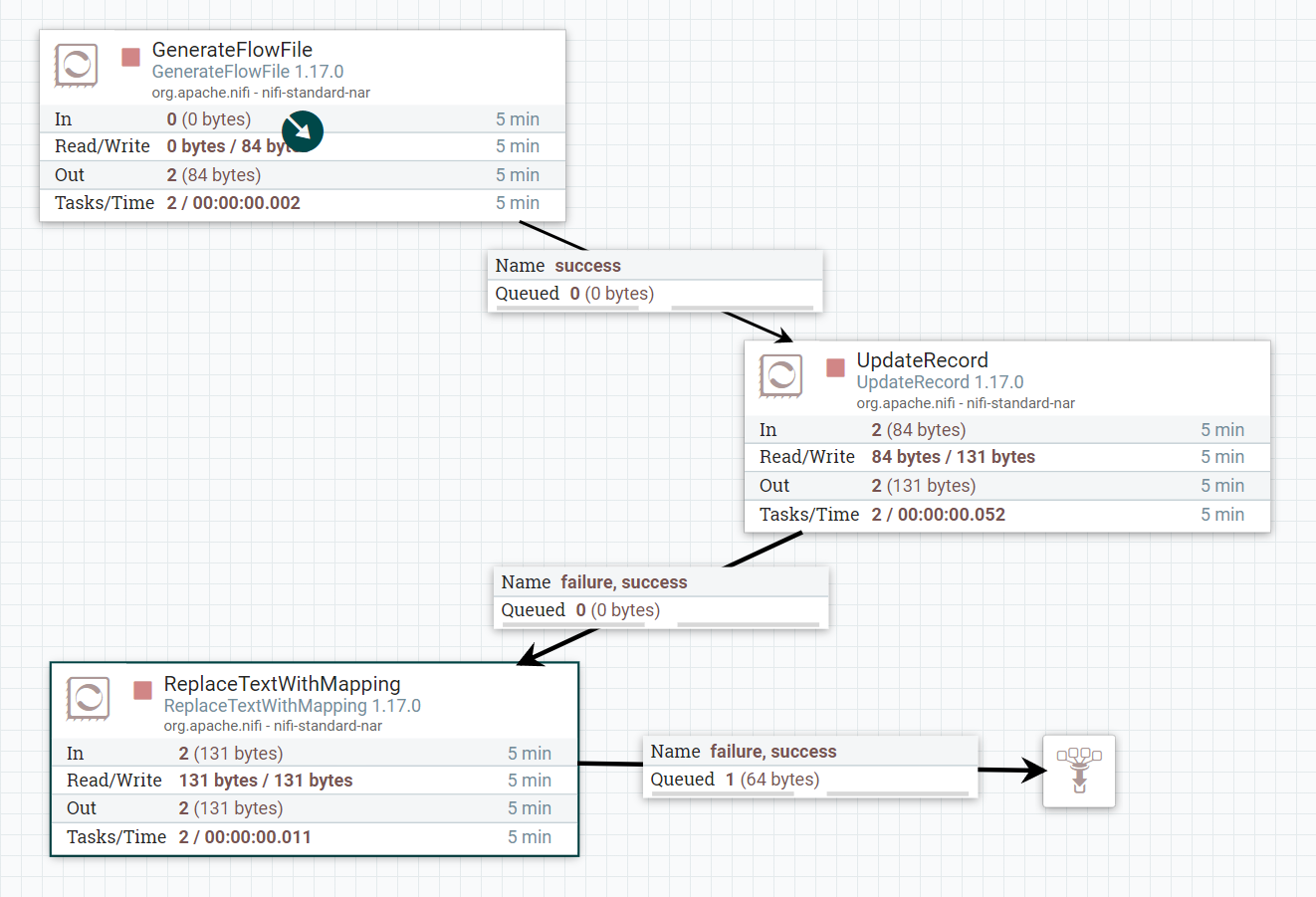Image resolution: width=1316 pixels, height=897 pixels.
Task: Click the GenerateFlowFile processor title
Action: click(232, 50)
